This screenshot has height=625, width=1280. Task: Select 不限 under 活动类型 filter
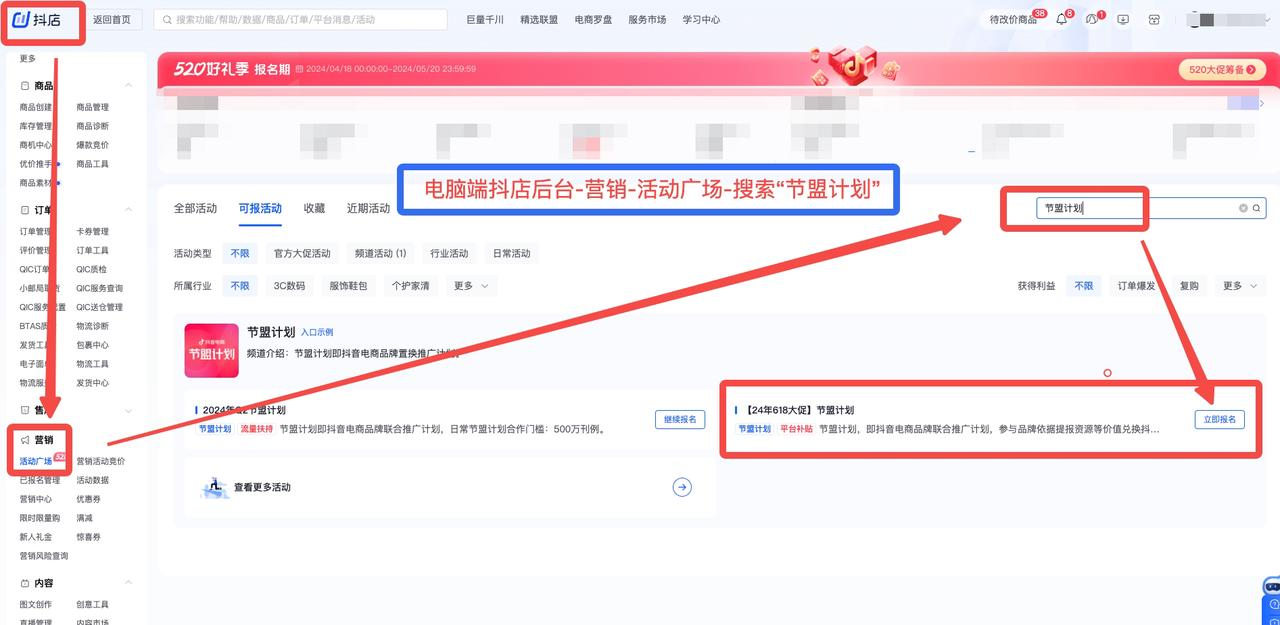[x=240, y=254]
